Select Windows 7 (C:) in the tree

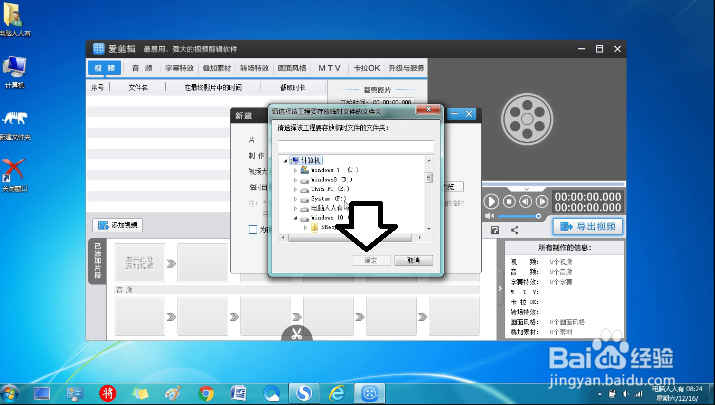pos(335,170)
